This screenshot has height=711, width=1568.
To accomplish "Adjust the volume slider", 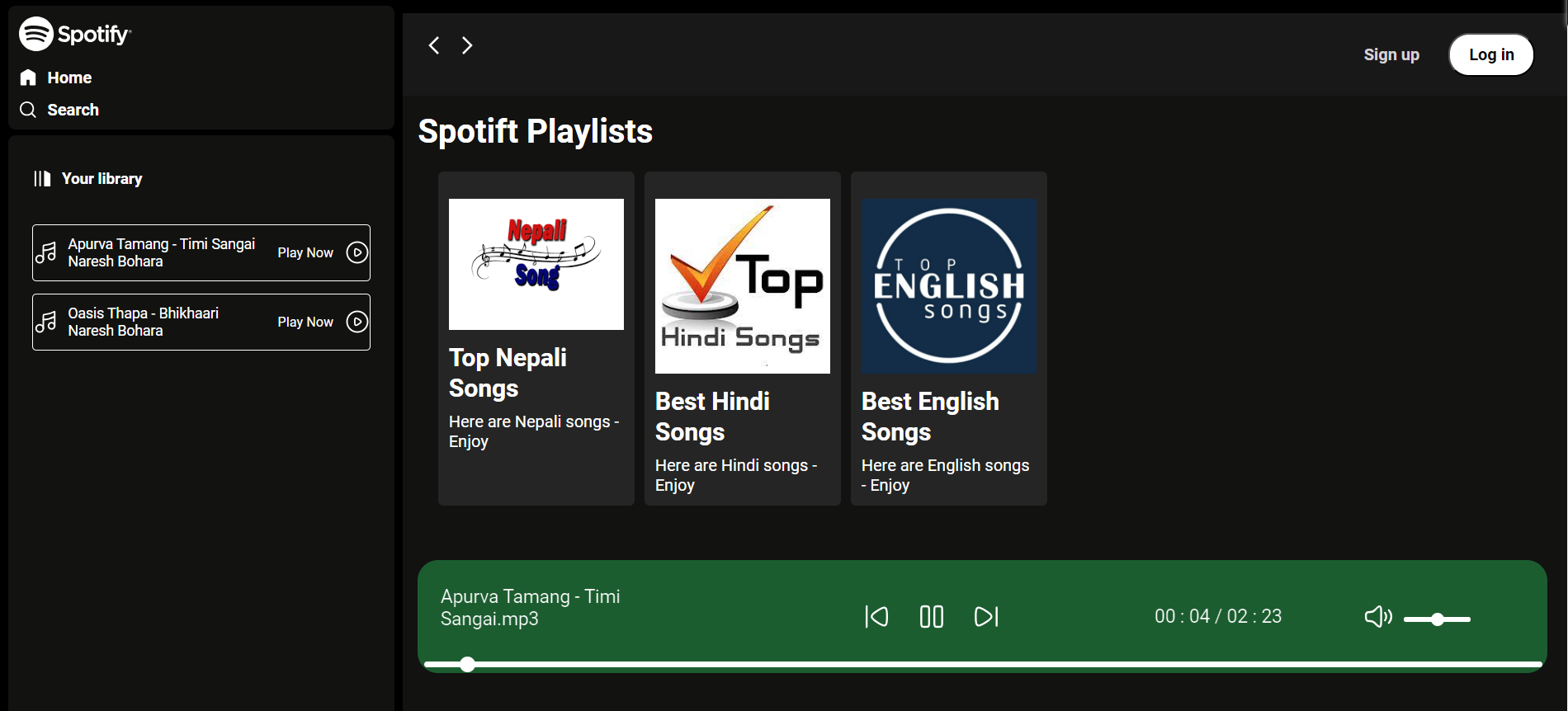I will [x=1437, y=619].
